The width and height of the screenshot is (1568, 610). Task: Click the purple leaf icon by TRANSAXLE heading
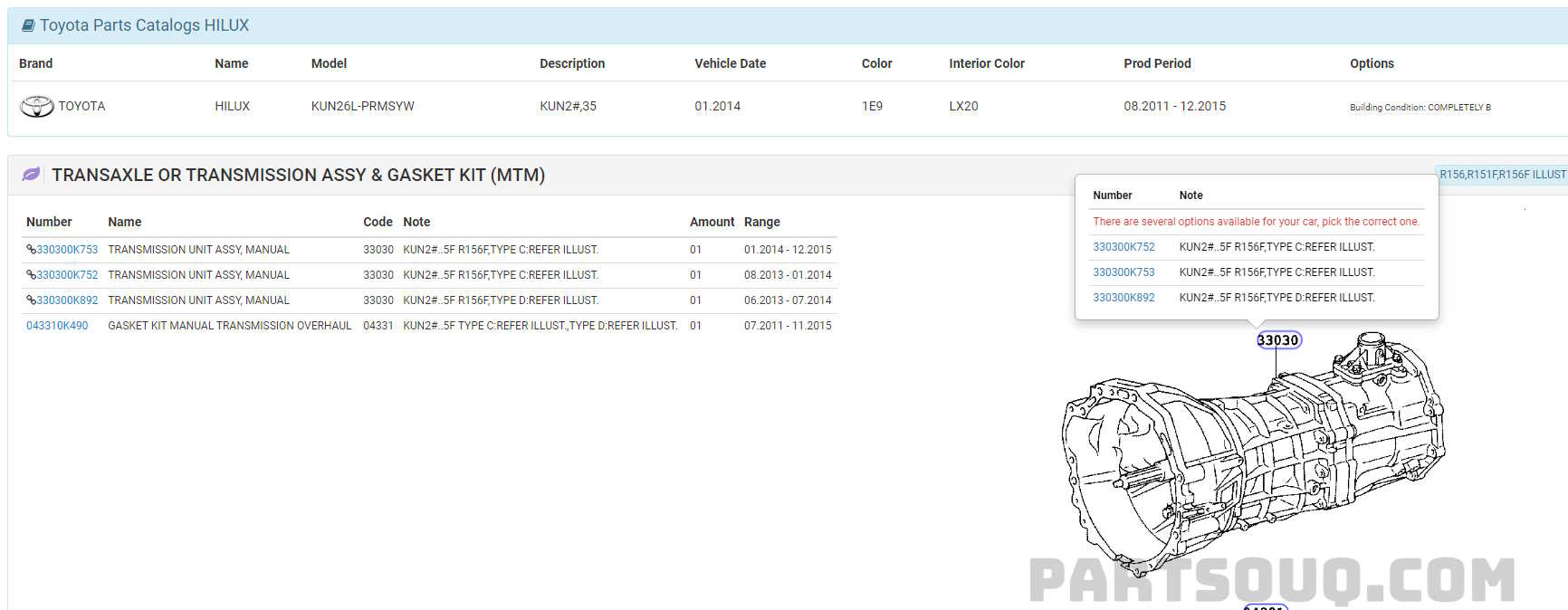point(31,175)
